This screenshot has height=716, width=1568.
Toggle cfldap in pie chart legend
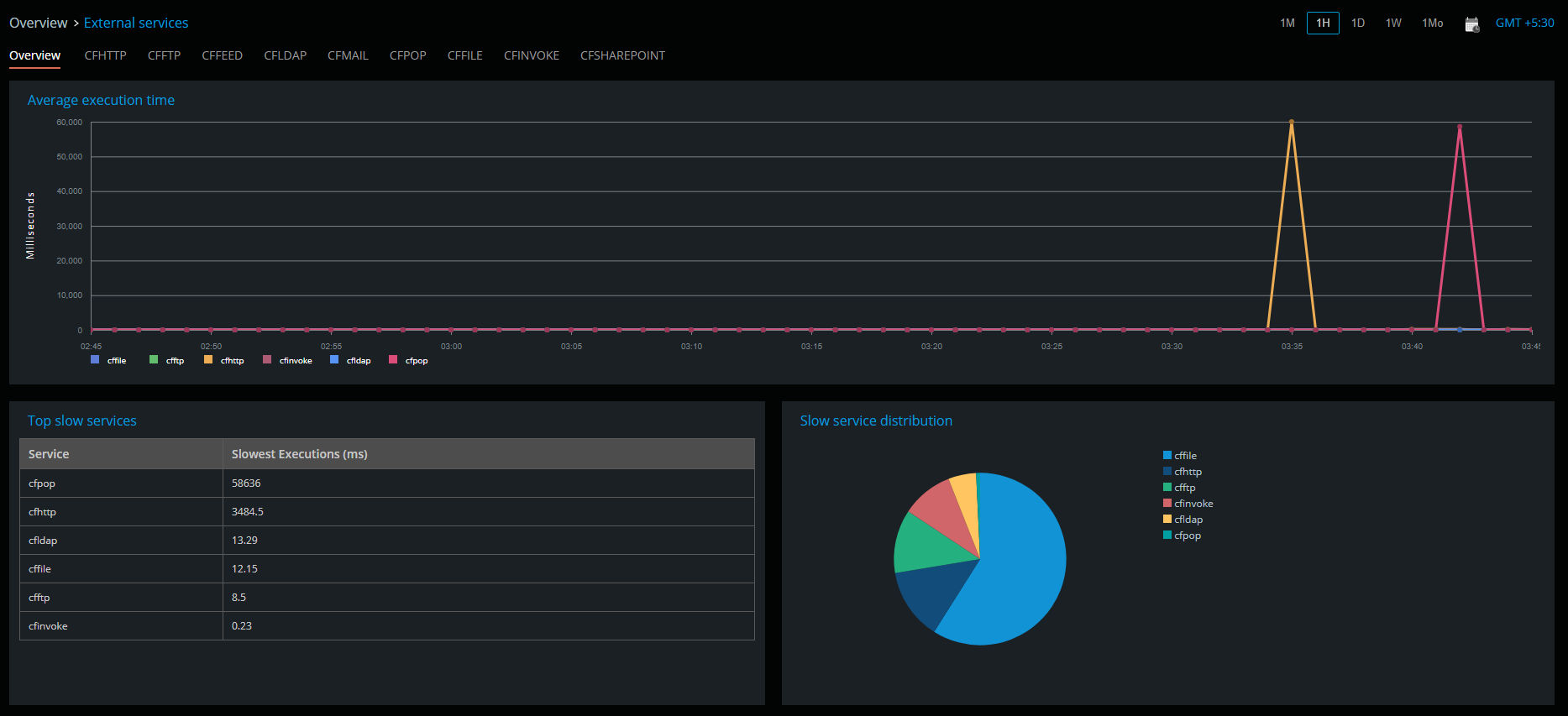click(1183, 520)
